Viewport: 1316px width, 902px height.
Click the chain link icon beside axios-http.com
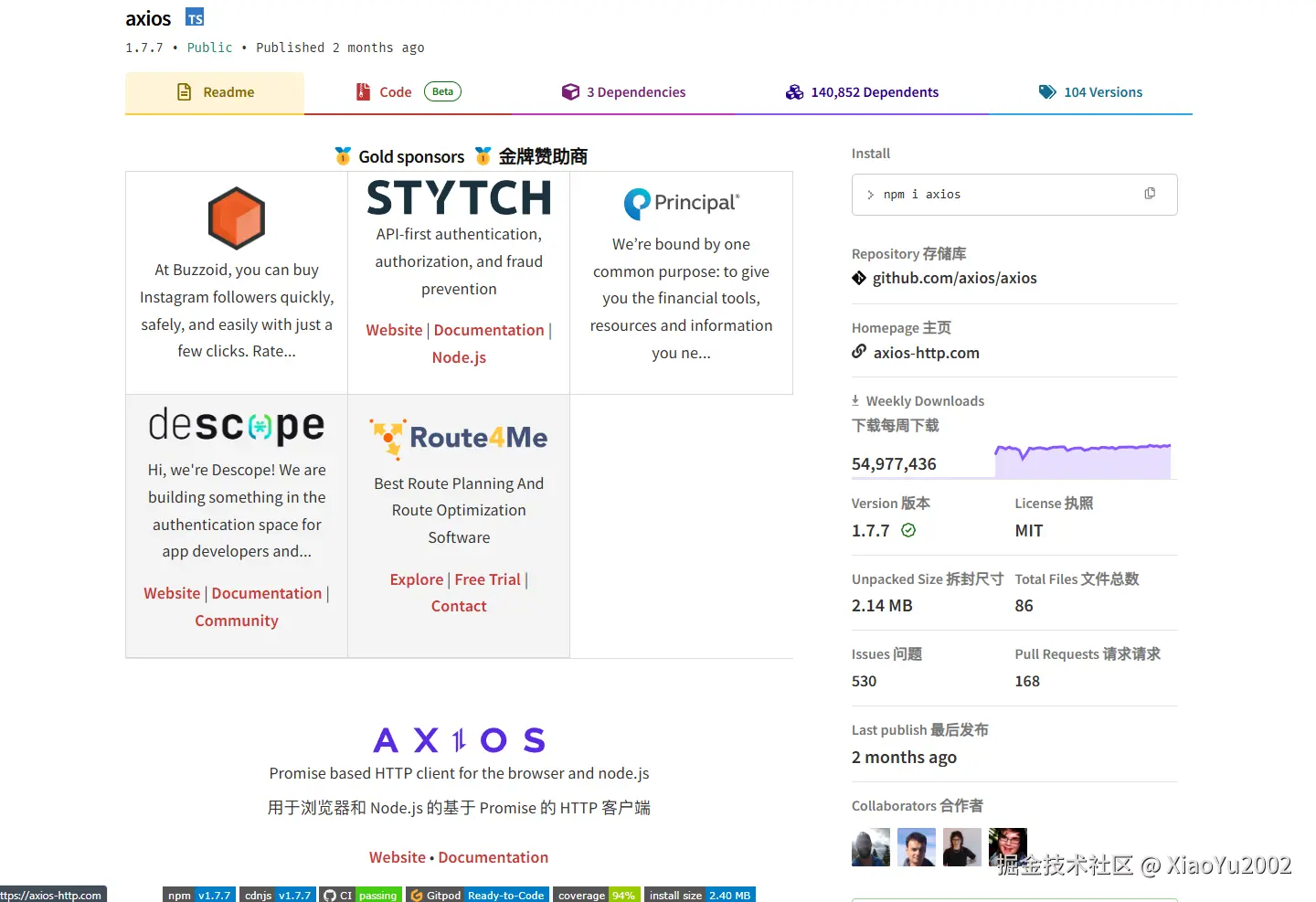point(859,351)
